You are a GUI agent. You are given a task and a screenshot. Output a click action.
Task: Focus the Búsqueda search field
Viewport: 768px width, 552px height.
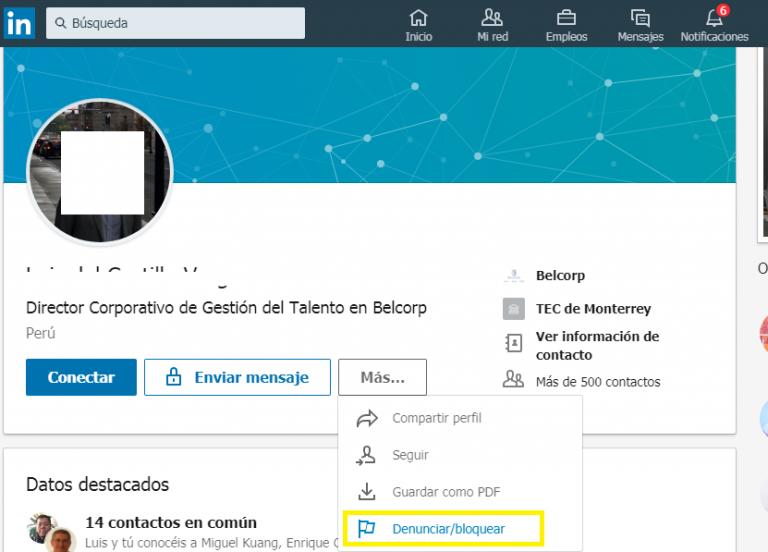tap(175, 23)
